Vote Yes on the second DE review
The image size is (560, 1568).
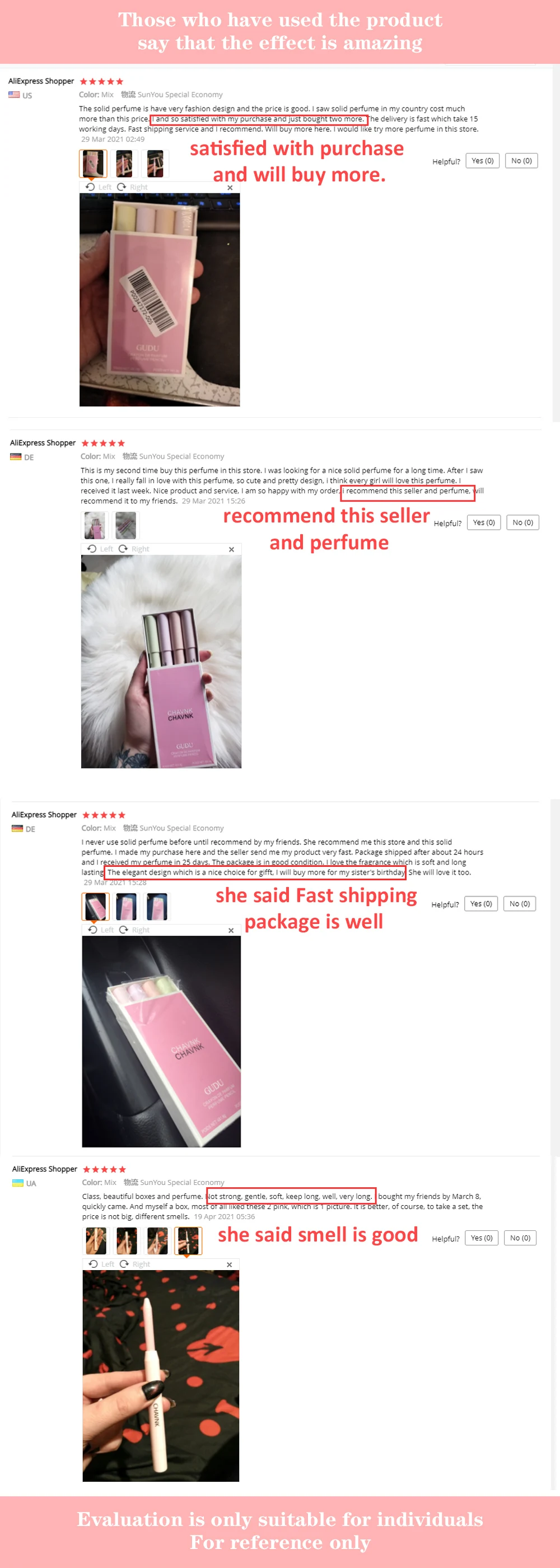click(x=481, y=903)
